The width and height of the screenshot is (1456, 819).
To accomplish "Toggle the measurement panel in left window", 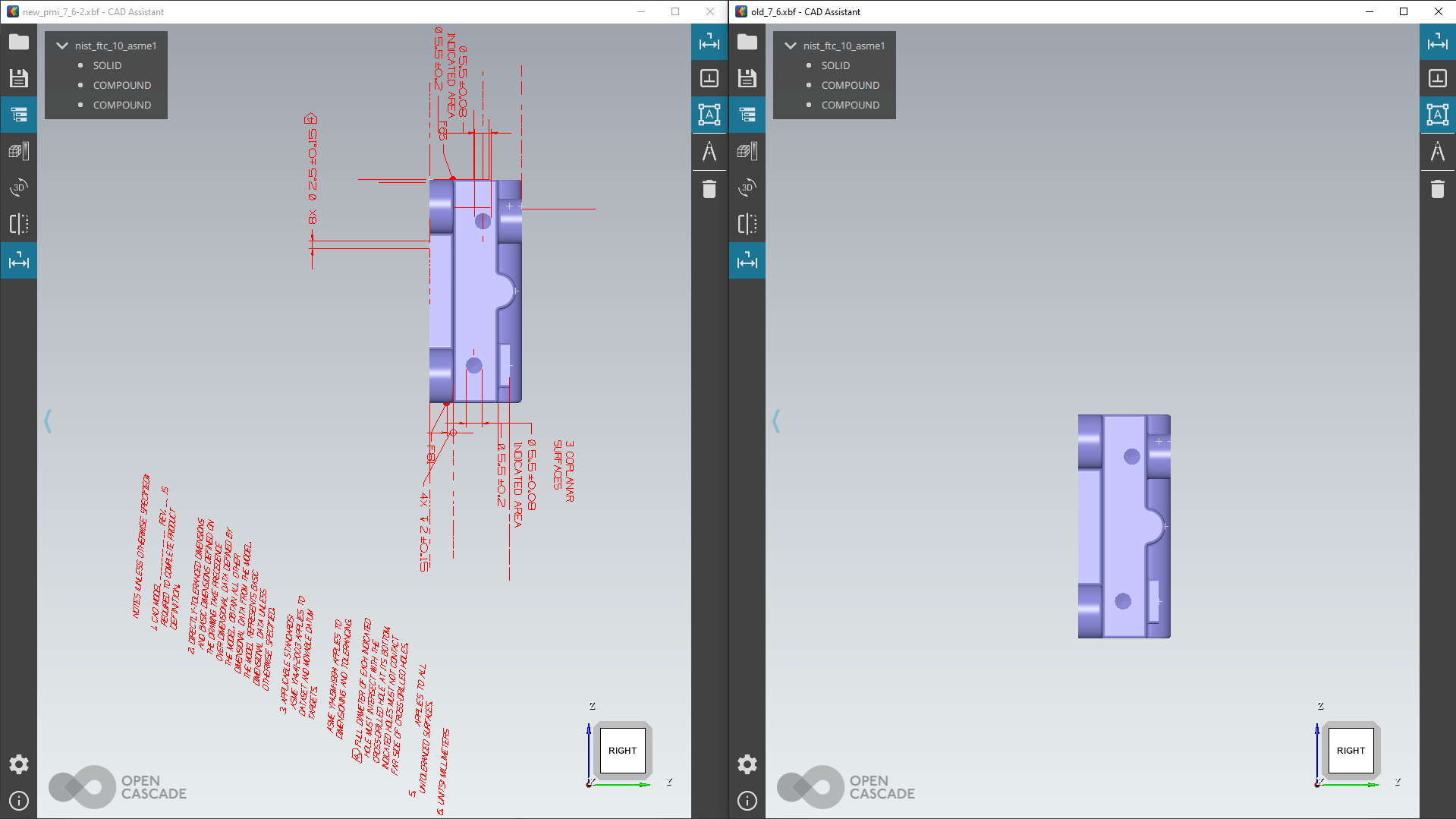I will (x=19, y=261).
